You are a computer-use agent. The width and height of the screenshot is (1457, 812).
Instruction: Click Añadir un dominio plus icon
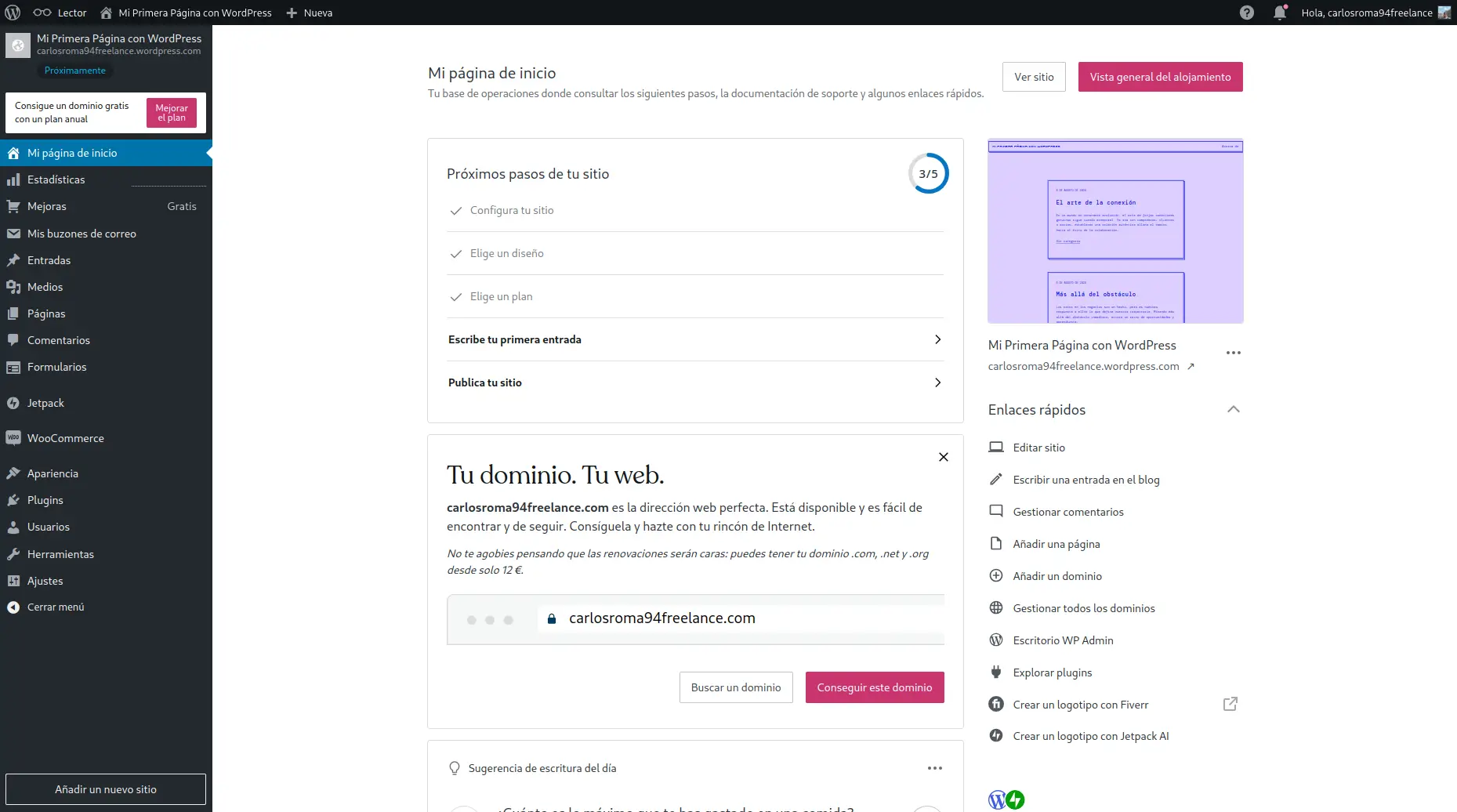click(x=996, y=575)
